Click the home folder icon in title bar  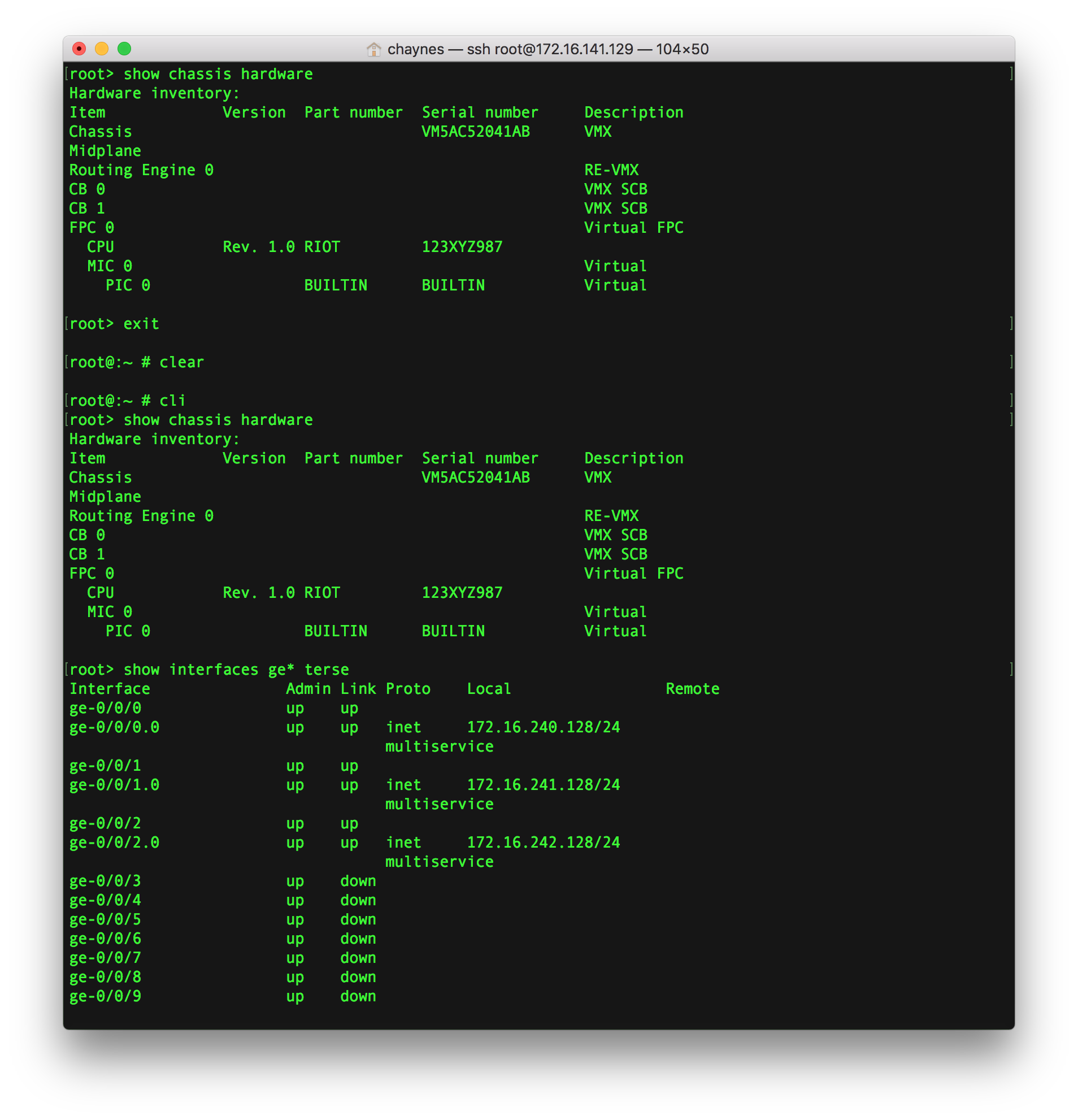tap(373, 50)
